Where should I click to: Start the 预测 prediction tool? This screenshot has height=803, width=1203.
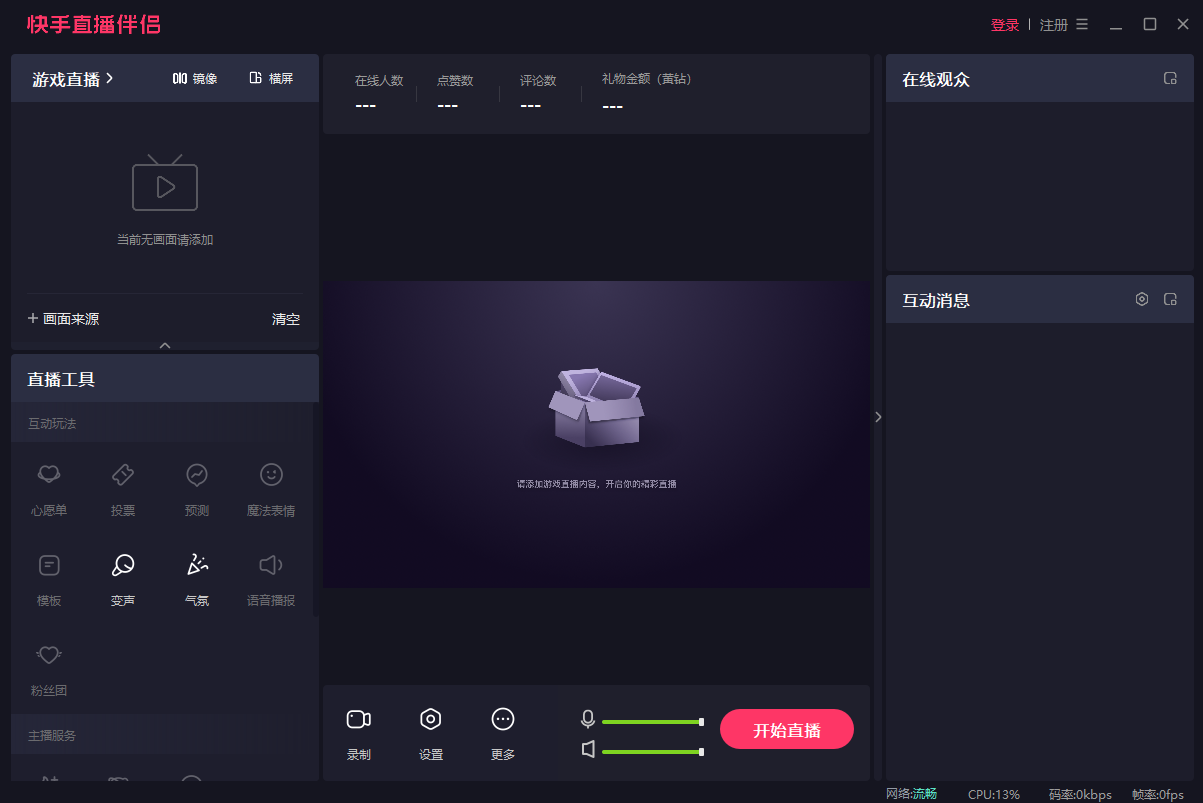point(196,487)
